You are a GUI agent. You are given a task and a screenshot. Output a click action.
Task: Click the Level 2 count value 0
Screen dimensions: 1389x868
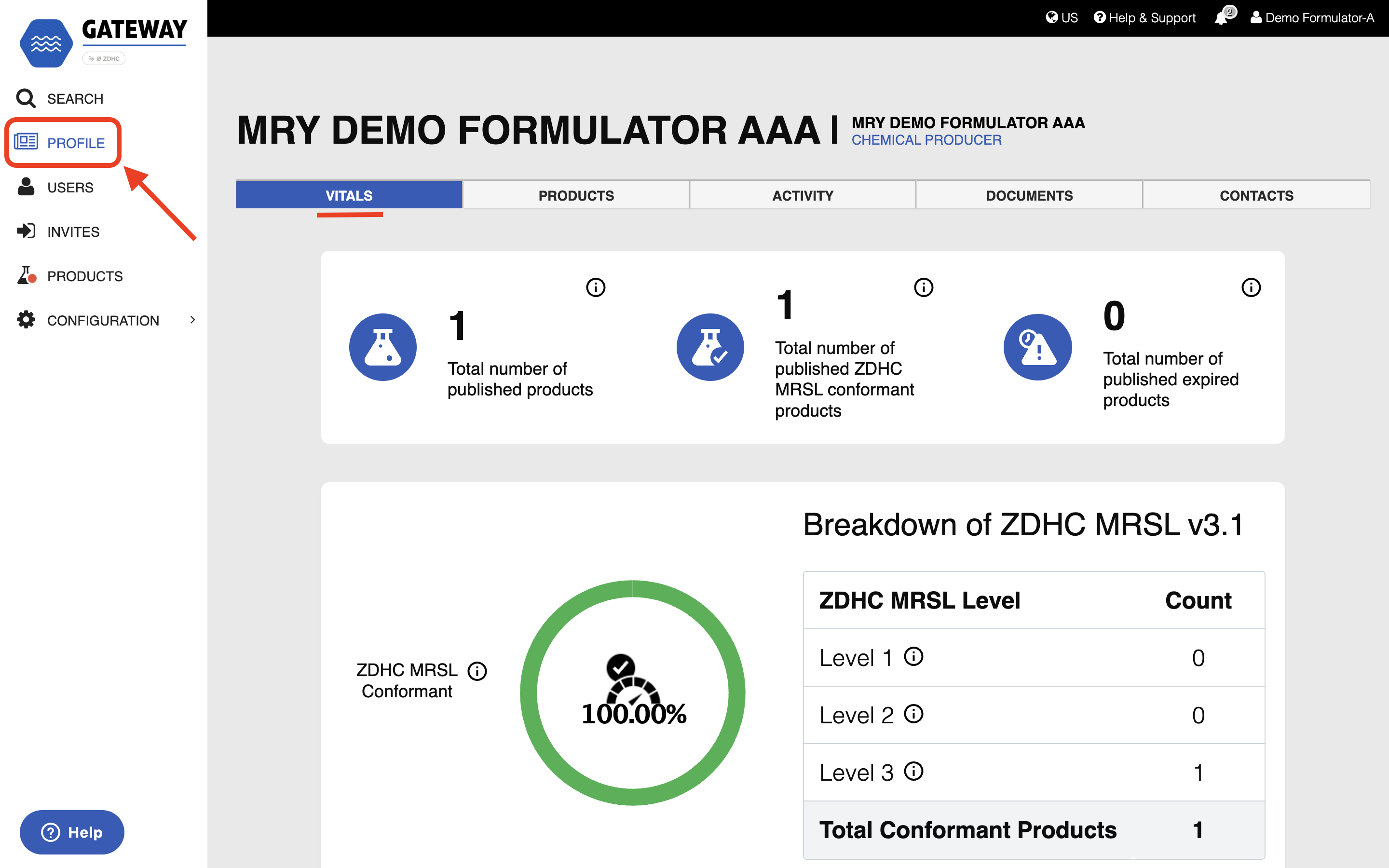1198,715
